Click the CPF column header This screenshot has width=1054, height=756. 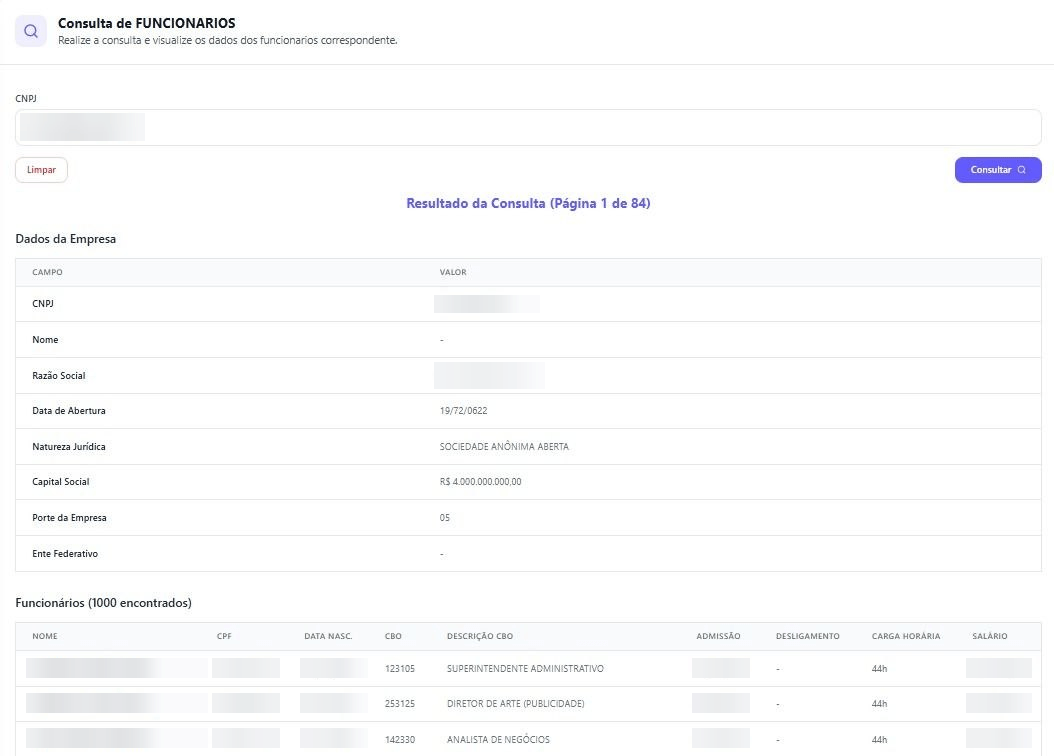click(x=225, y=636)
